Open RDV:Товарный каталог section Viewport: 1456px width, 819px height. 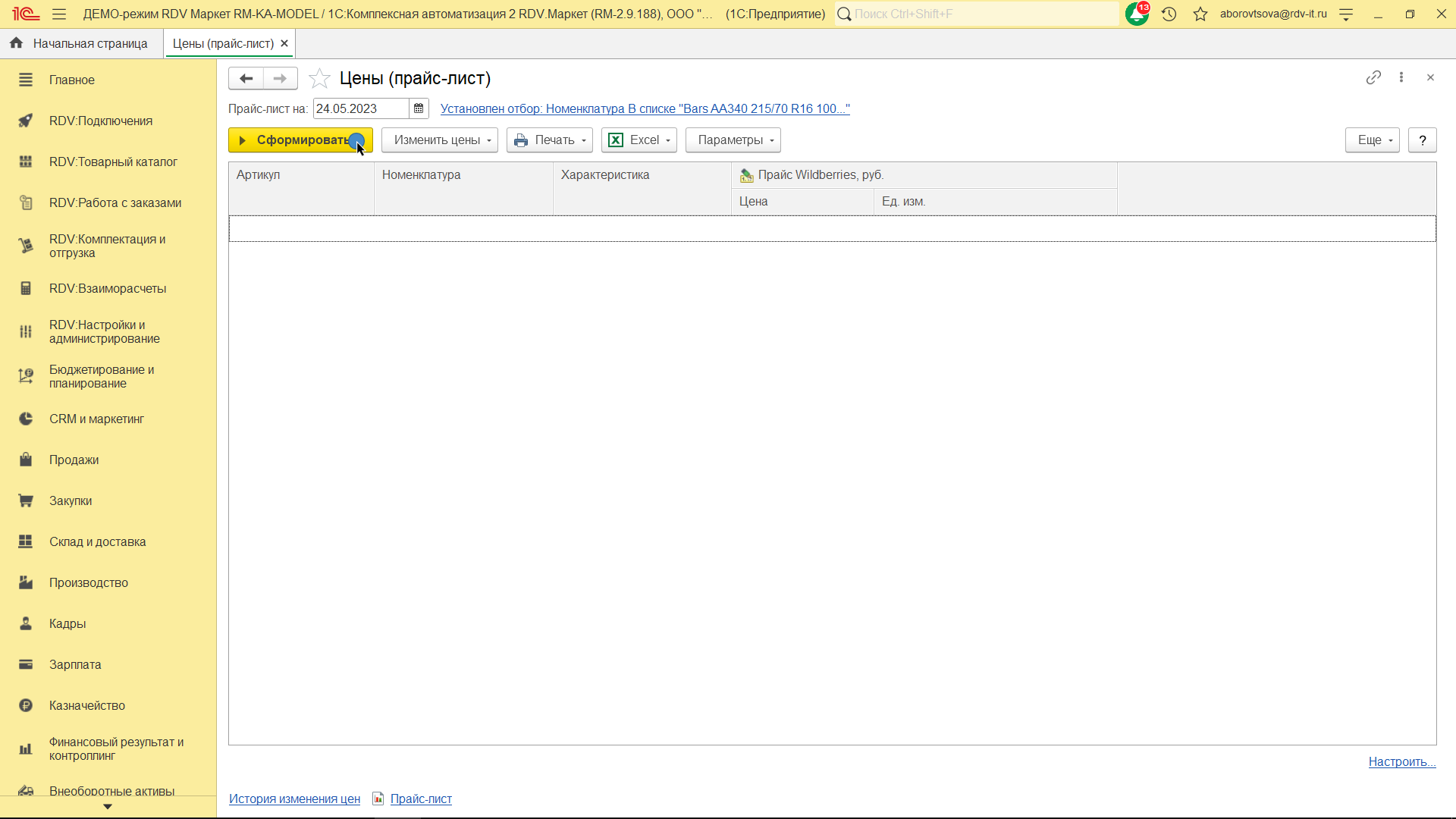pyautogui.click(x=113, y=162)
